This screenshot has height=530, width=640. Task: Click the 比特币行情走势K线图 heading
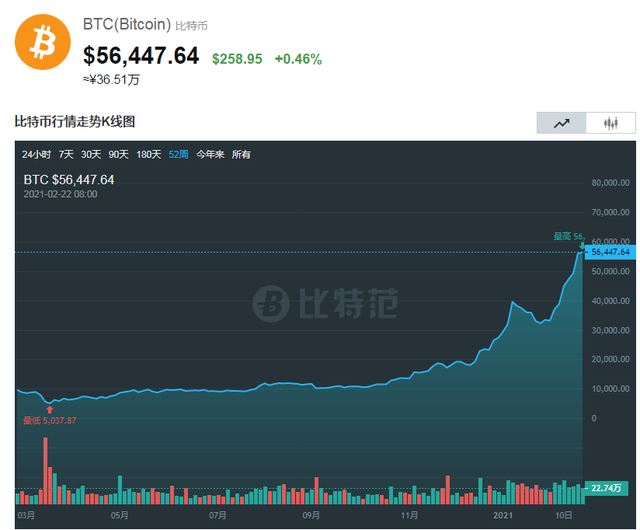pyautogui.click(x=75, y=122)
